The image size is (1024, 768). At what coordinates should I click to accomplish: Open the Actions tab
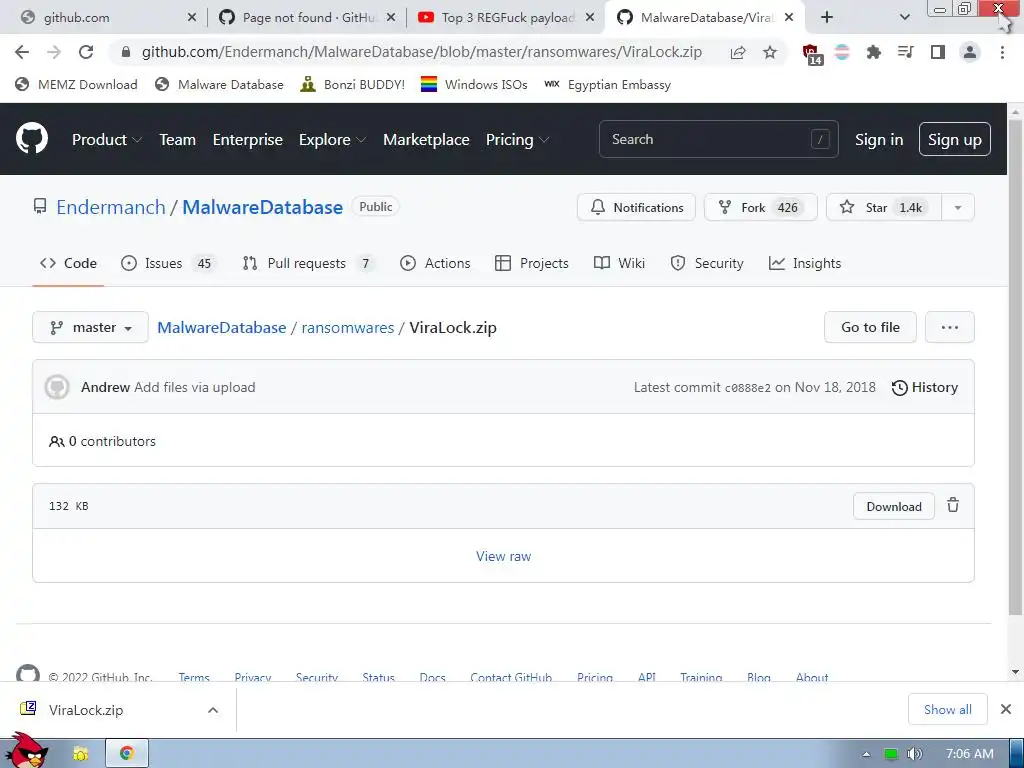coord(435,263)
